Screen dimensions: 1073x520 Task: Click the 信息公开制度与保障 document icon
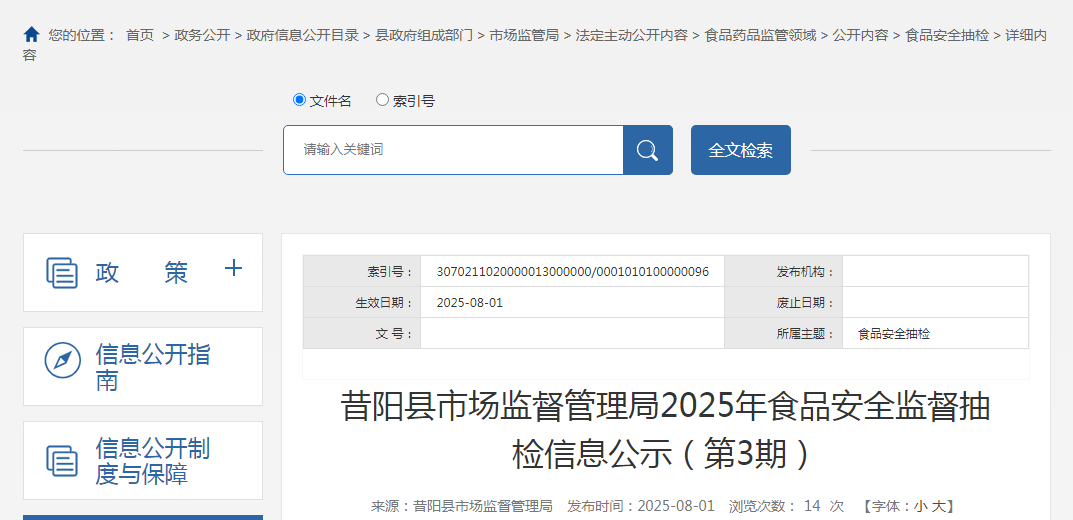pyautogui.click(x=62, y=460)
